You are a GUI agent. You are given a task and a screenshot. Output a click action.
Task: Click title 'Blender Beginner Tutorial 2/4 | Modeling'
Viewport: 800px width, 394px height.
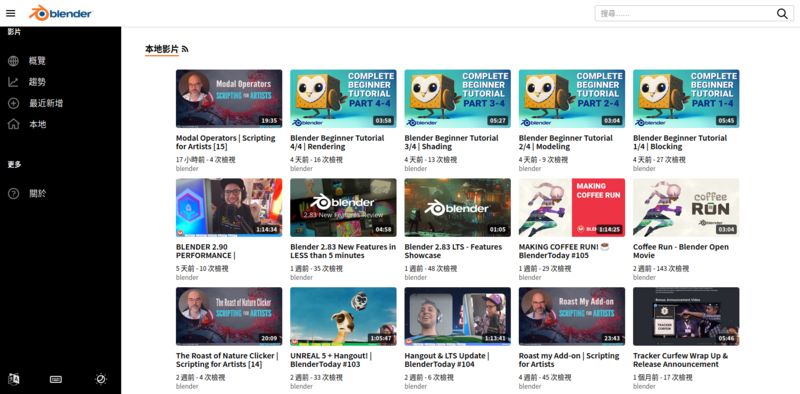tap(566, 142)
